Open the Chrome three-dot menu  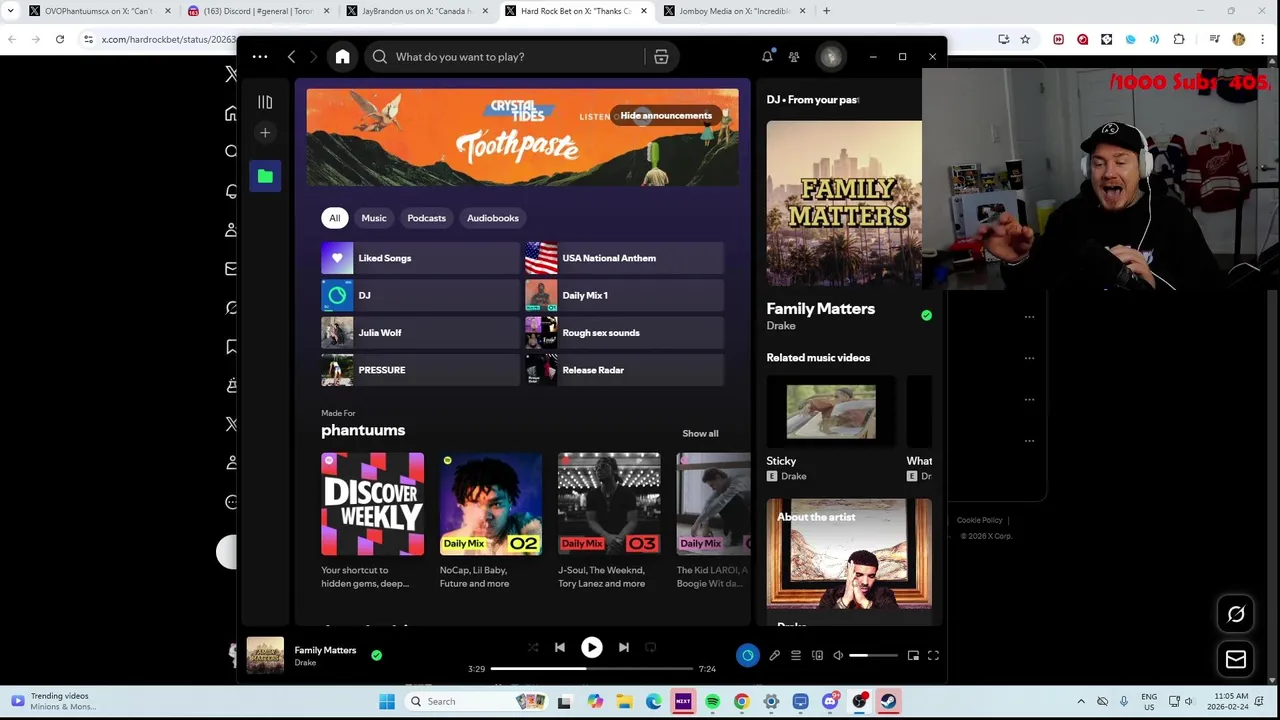coord(1262,39)
